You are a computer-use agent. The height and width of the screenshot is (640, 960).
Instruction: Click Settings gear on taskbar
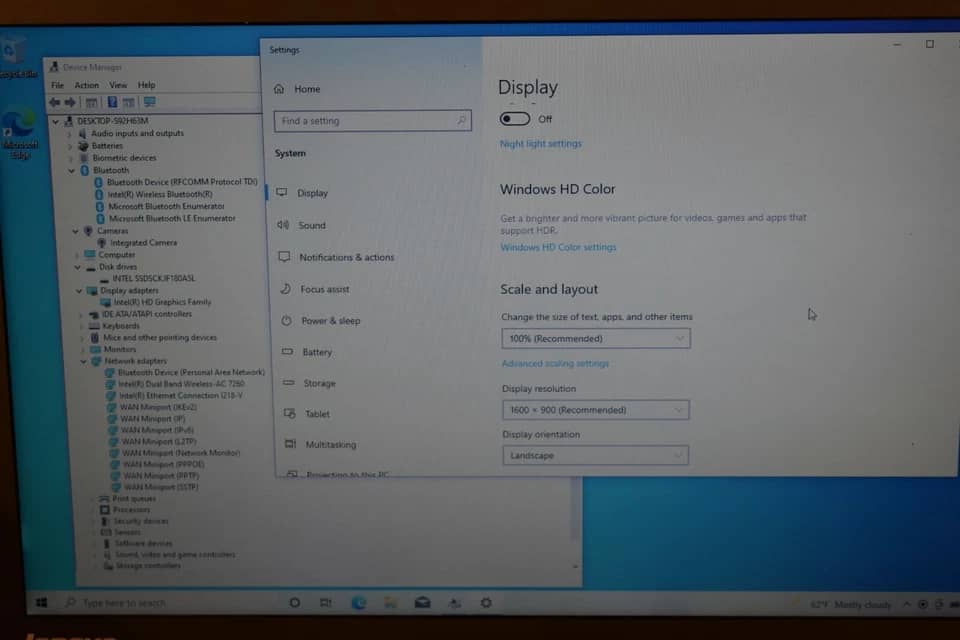tap(486, 603)
